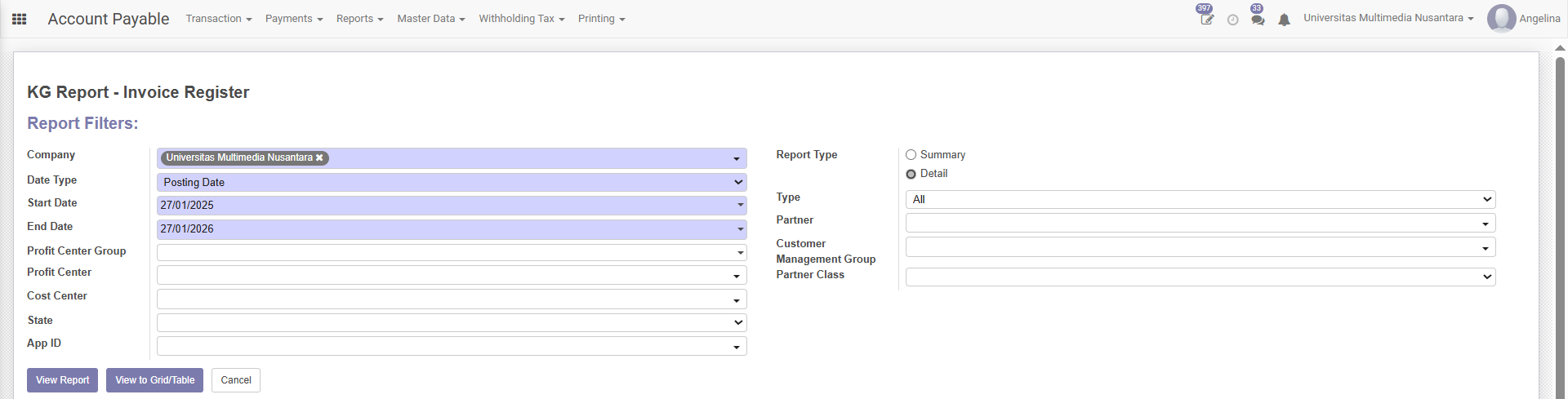Click the notification bell icon
Image resolution: width=1568 pixels, height=399 pixels.
(x=1284, y=20)
